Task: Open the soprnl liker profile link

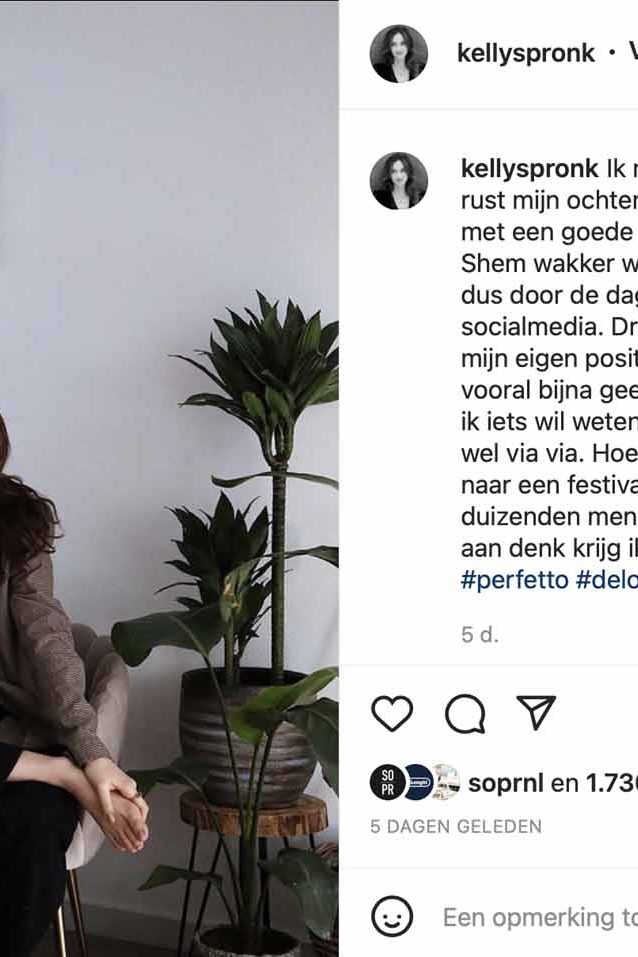Action: (506, 783)
